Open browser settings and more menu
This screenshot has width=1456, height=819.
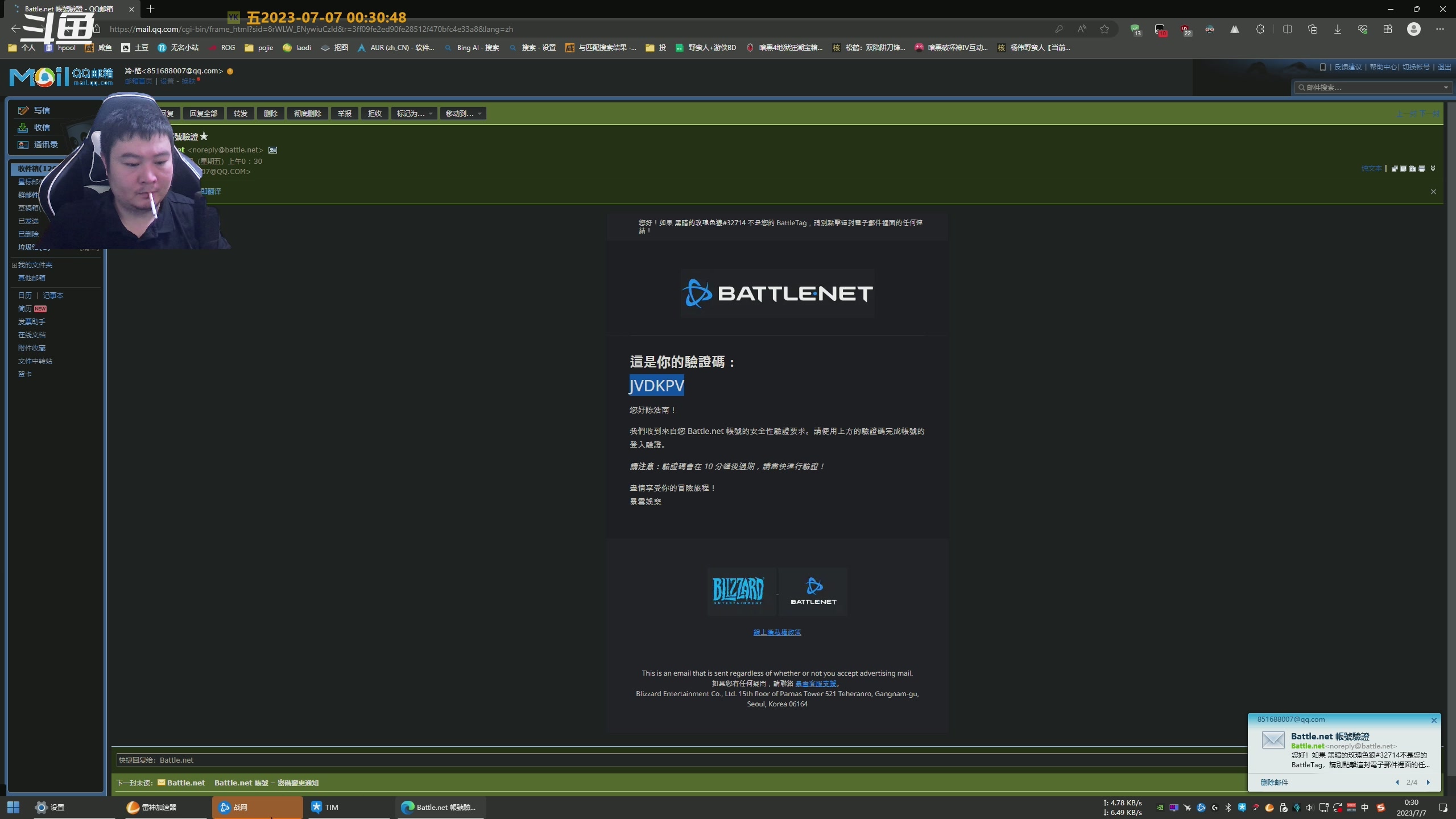[x=1440, y=29]
